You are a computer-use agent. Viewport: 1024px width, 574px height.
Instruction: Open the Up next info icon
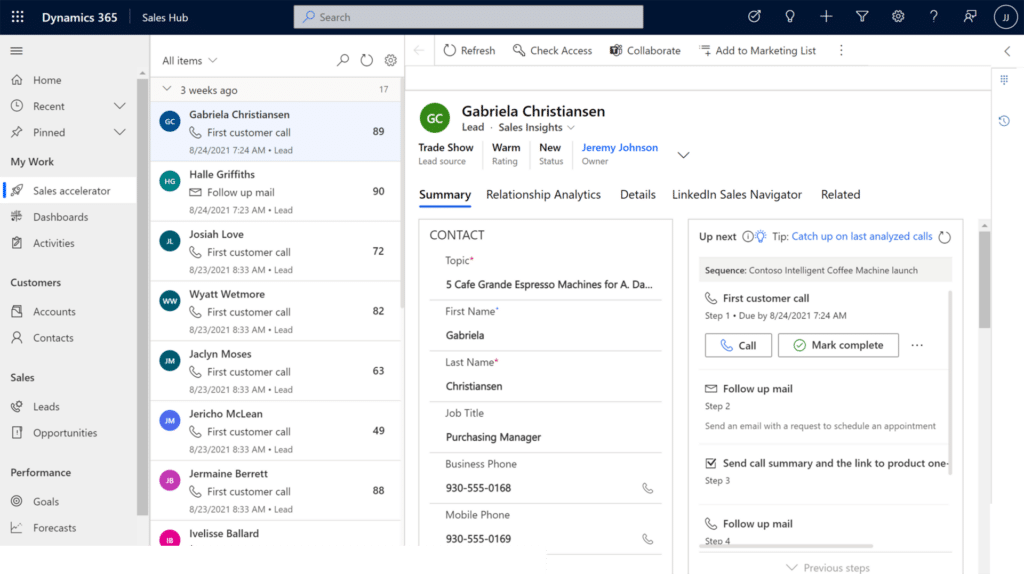[747, 236]
